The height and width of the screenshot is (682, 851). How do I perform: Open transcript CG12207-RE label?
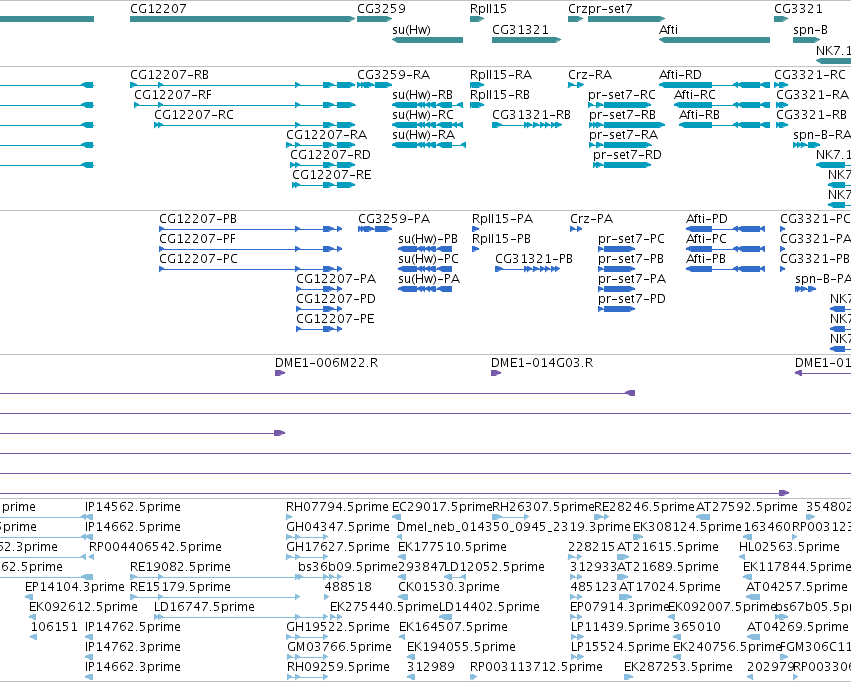click(332, 175)
